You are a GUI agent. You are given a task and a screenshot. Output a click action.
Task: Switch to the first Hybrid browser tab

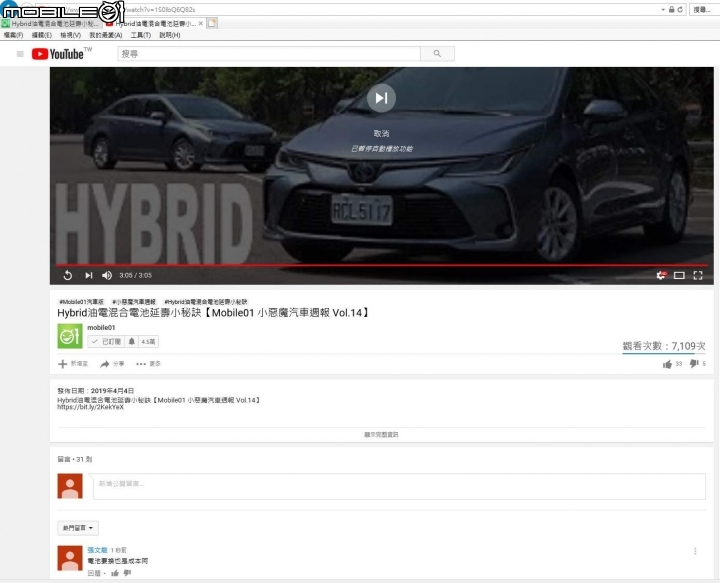point(51,23)
